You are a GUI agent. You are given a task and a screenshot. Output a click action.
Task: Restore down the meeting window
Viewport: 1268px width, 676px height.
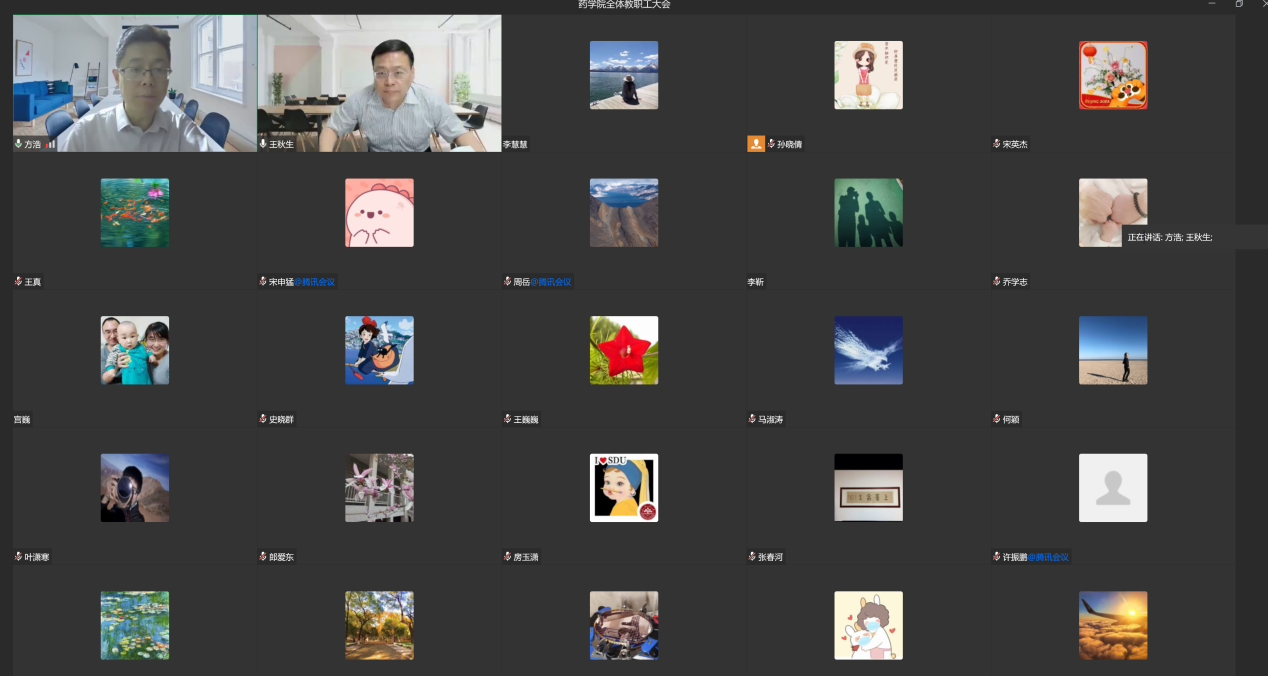tap(1239, 5)
